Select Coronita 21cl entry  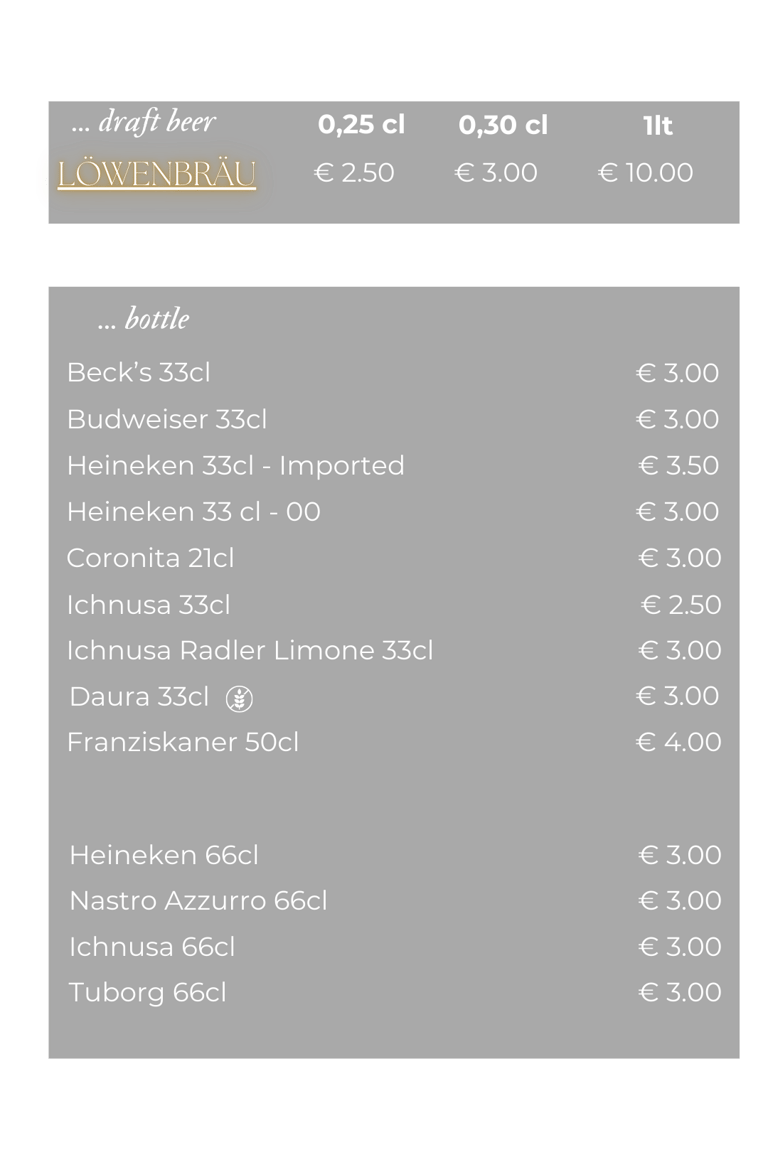tap(150, 558)
